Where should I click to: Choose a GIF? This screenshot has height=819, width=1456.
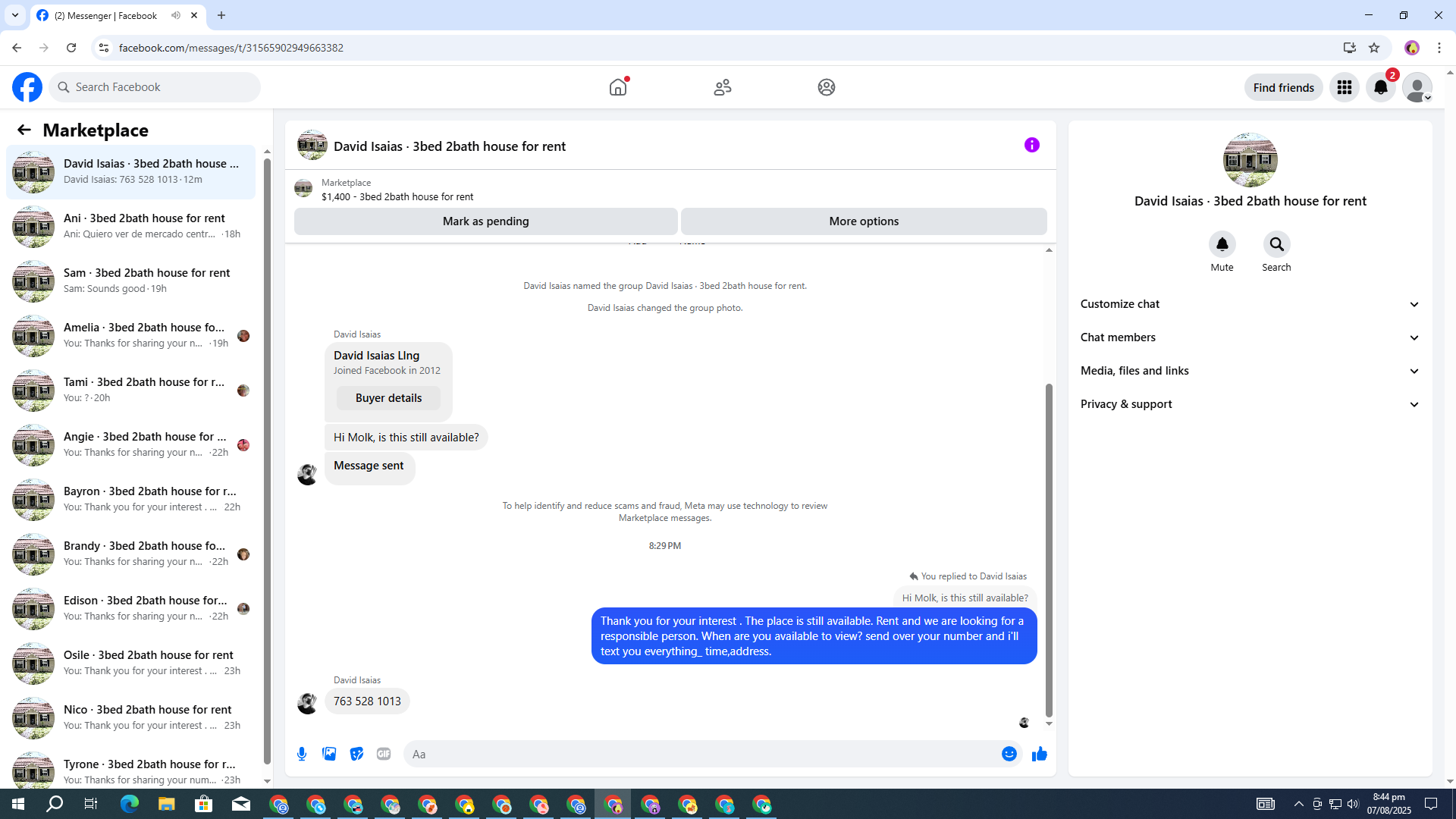(384, 754)
